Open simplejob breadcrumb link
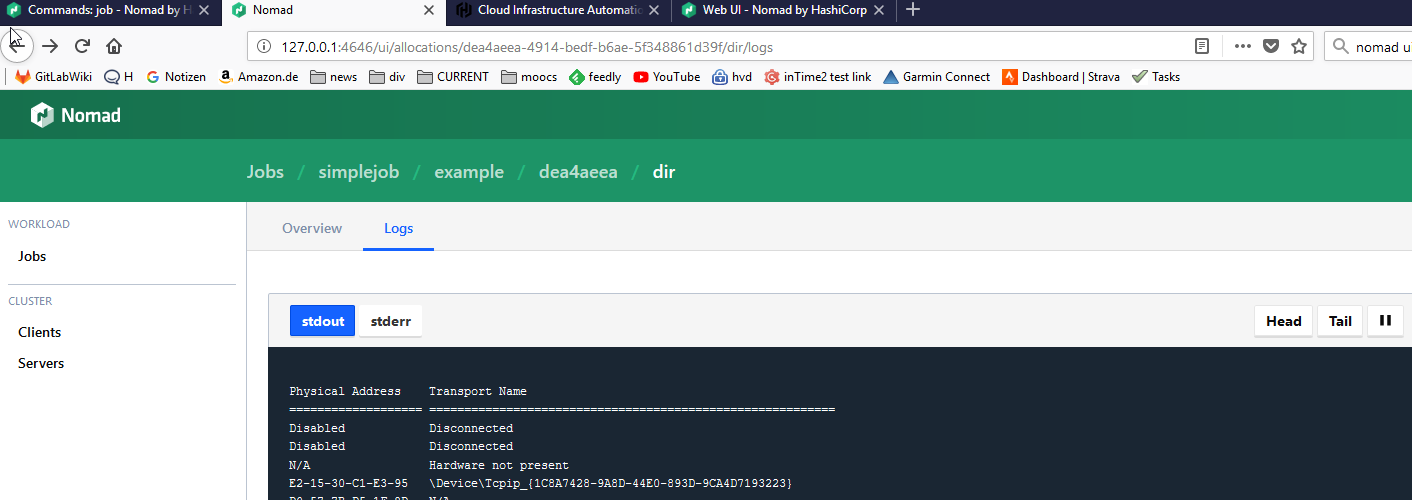 coord(358,172)
